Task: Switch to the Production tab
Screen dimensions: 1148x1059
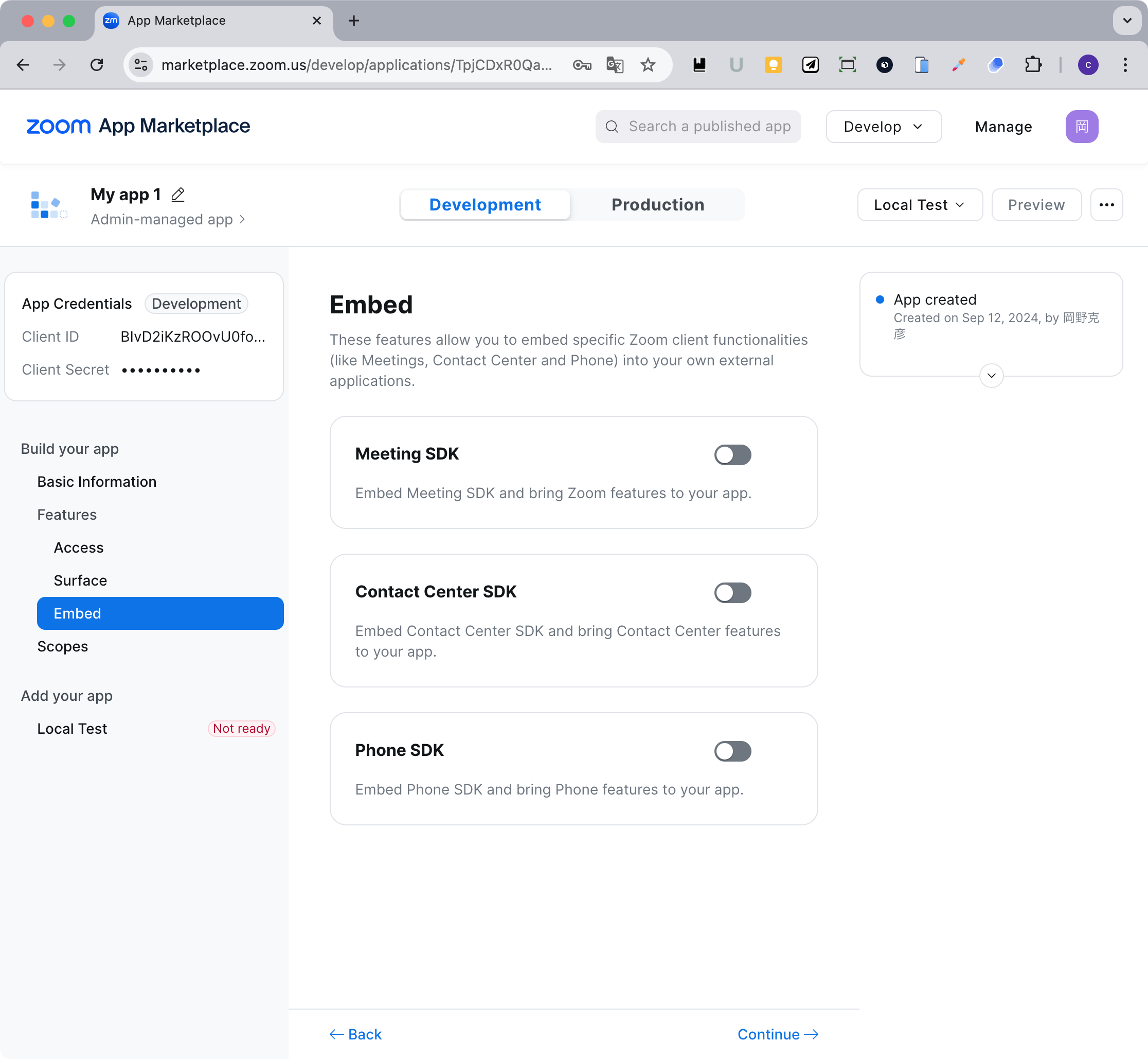Action: (x=658, y=205)
